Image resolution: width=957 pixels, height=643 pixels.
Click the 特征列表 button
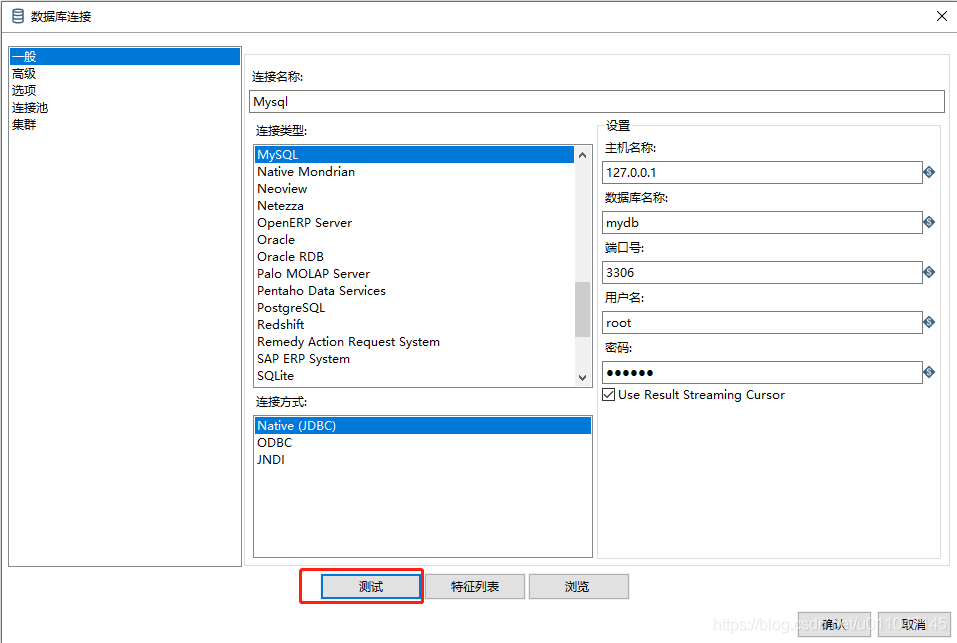(475, 586)
